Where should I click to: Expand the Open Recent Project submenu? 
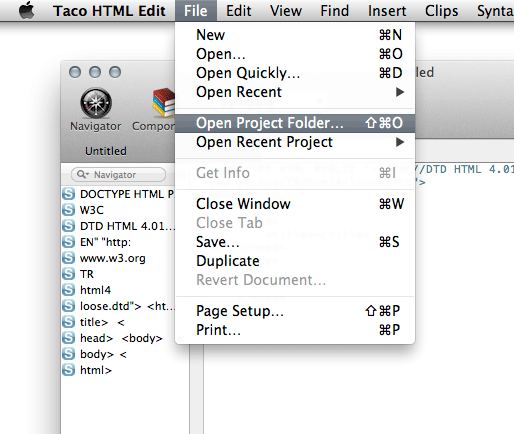click(295, 142)
